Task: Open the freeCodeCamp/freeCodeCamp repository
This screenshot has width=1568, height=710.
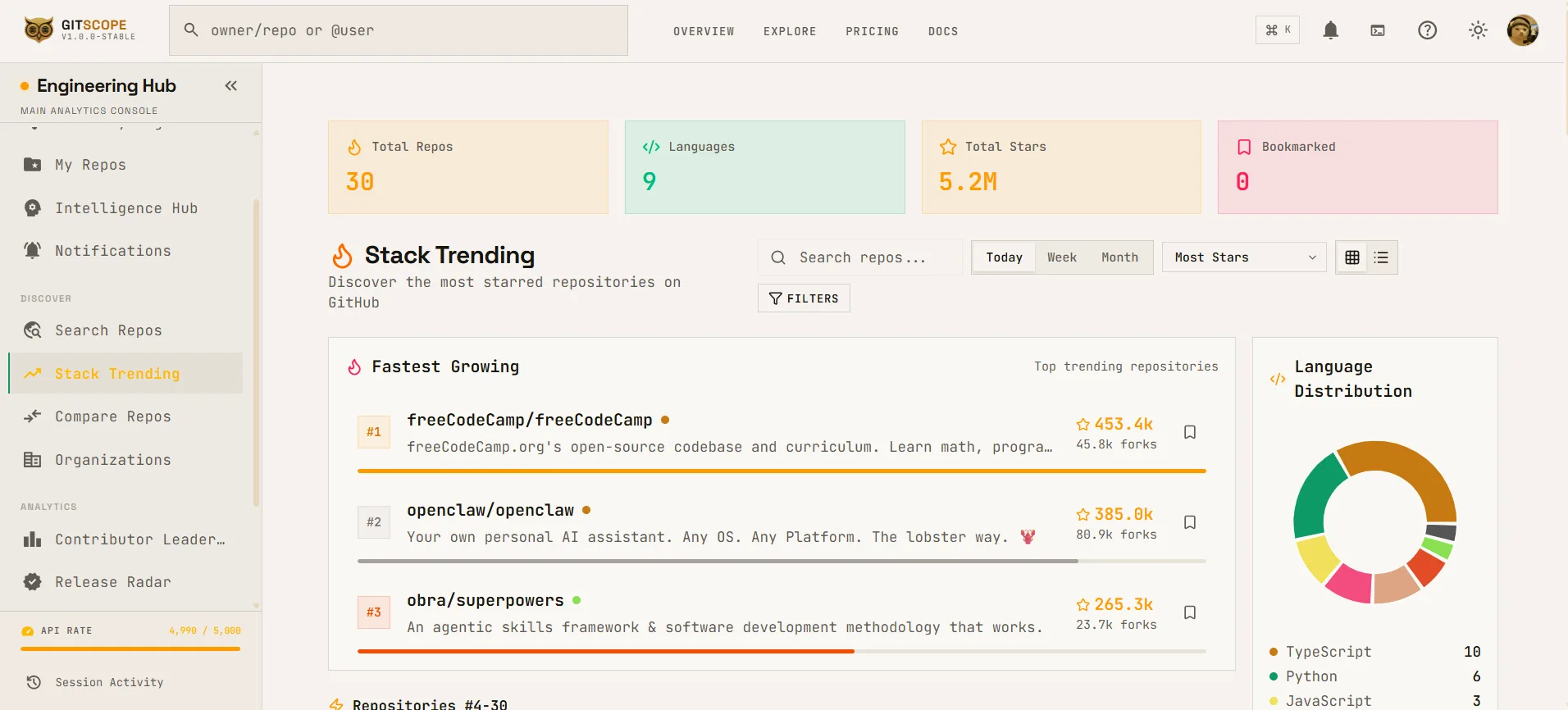Action: coord(530,420)
